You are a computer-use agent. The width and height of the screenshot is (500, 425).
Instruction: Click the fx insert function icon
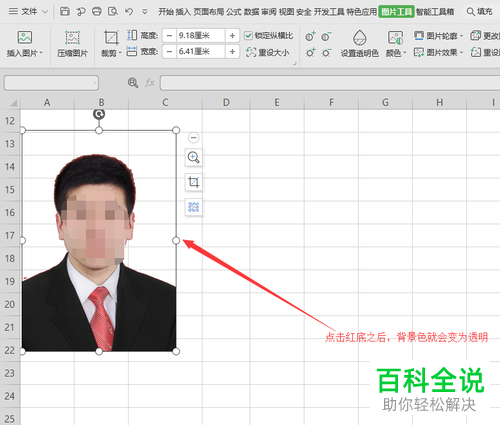pyautogui.click(x=150, y=83)
